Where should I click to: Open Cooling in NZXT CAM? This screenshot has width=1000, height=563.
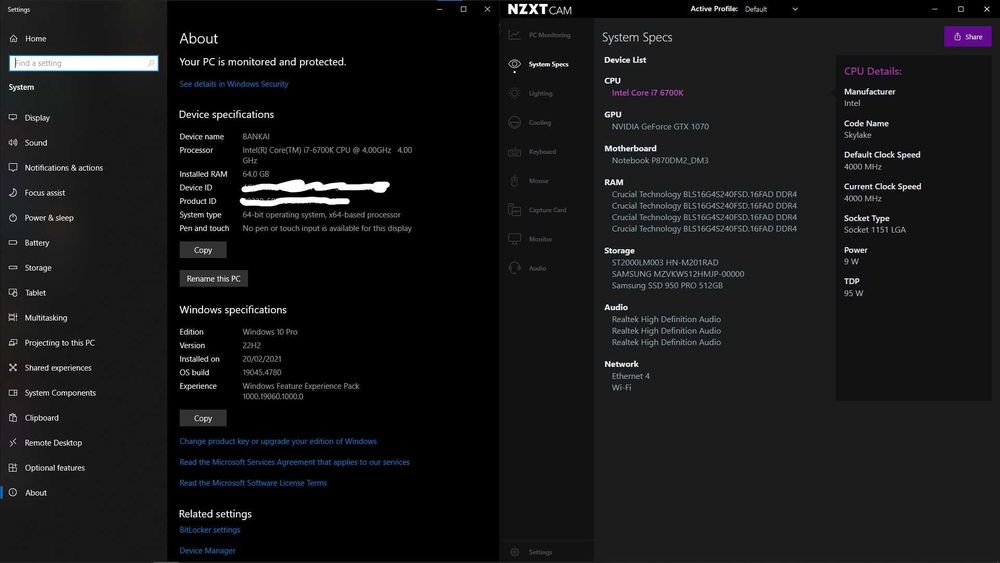pyautogui.click(x=540, y=122)
